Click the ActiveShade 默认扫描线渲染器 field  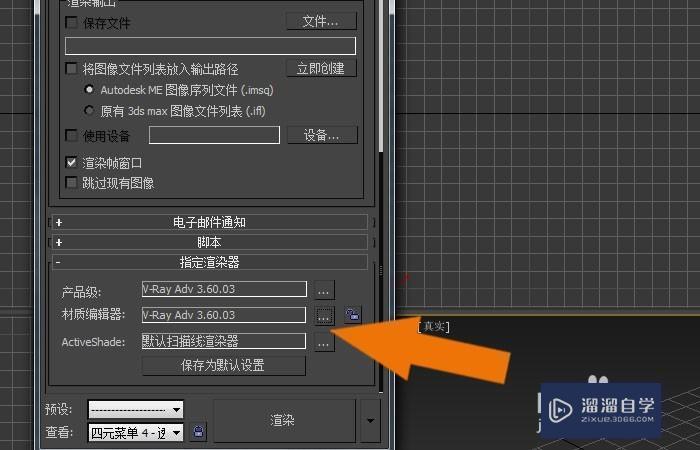pos(224,341)
